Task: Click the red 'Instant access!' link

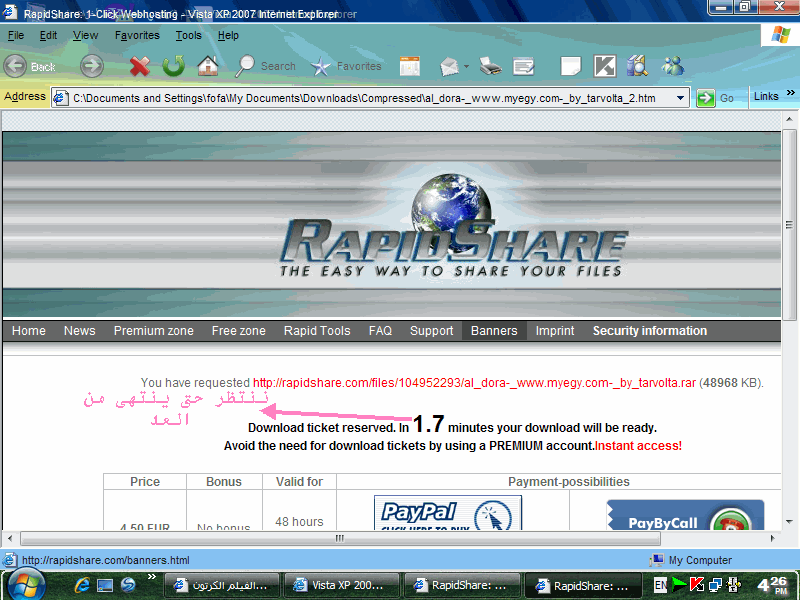Action: click(x=638, y=445)
